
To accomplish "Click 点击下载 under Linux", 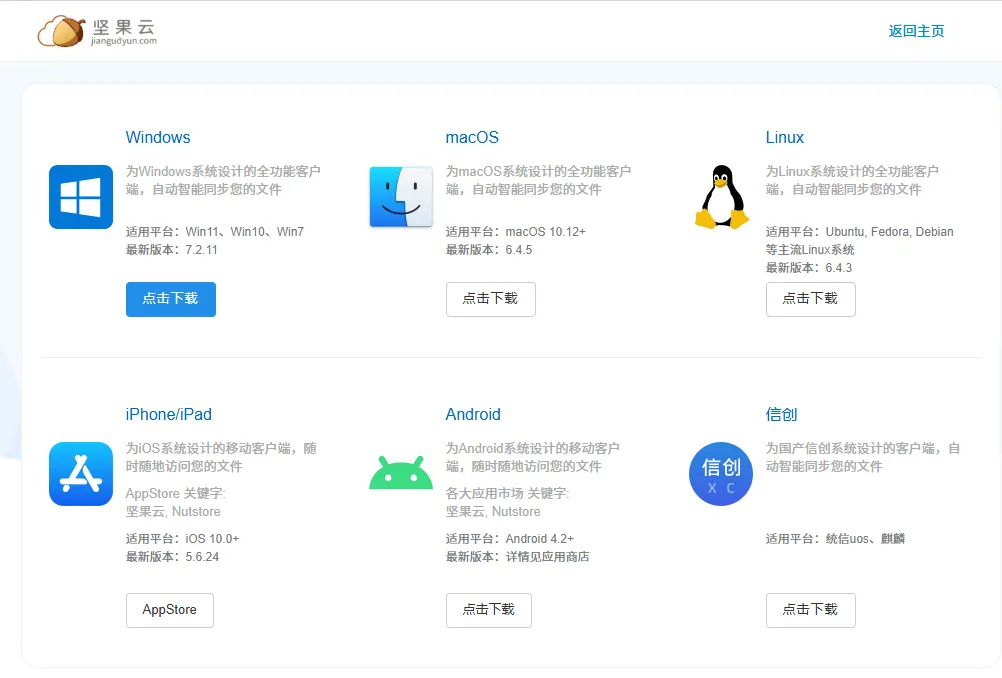I will [811, 299].
